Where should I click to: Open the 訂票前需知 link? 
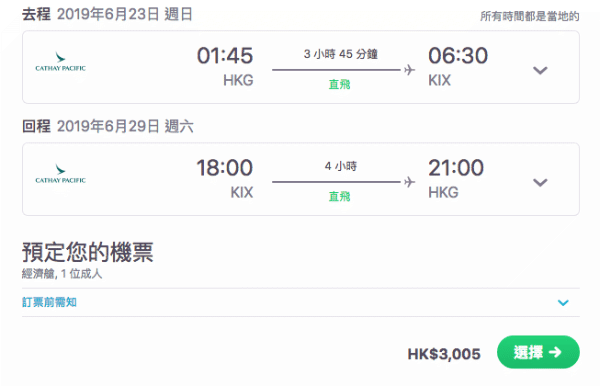[x=49, y=302]
